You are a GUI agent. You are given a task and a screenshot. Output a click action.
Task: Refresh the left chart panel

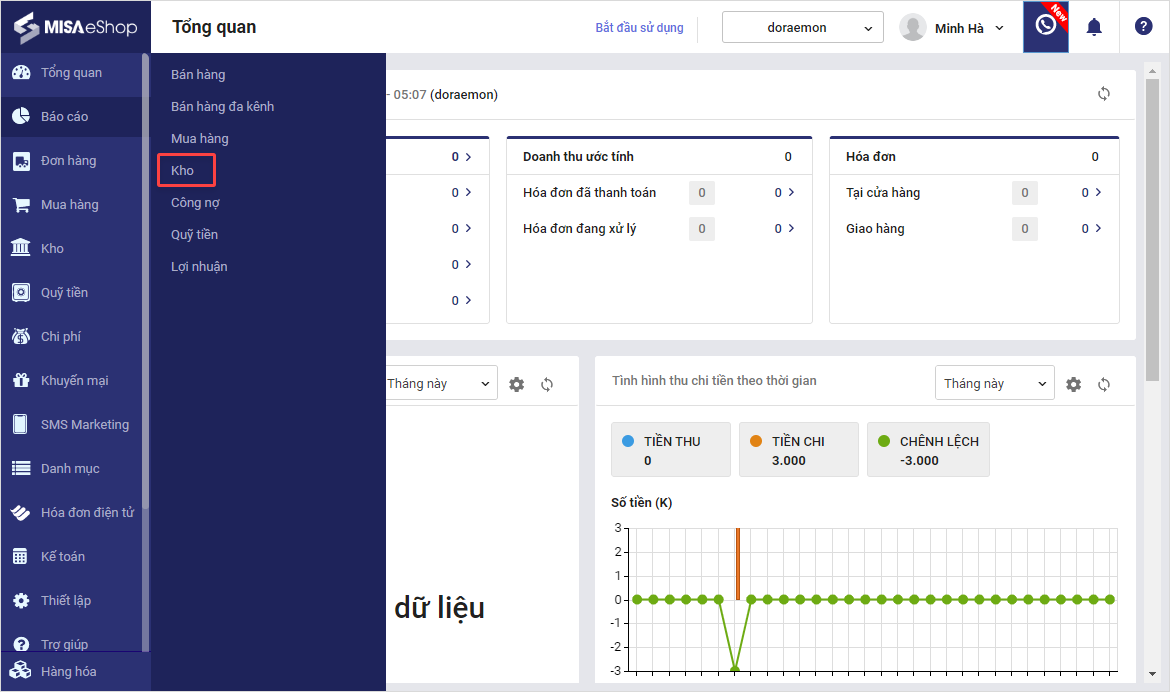(x=547, y=384)
